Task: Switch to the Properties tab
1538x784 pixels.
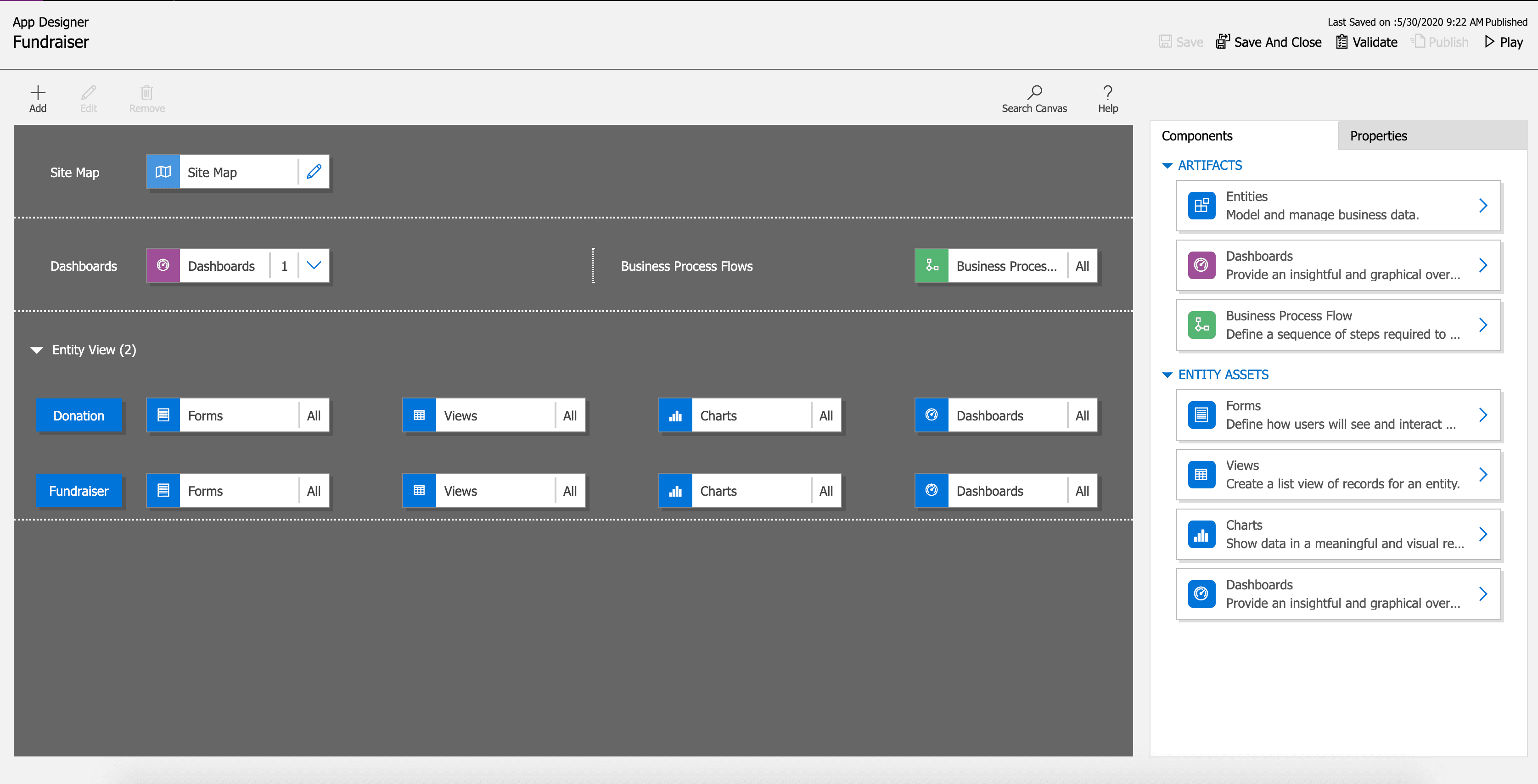Action: 1379,136
